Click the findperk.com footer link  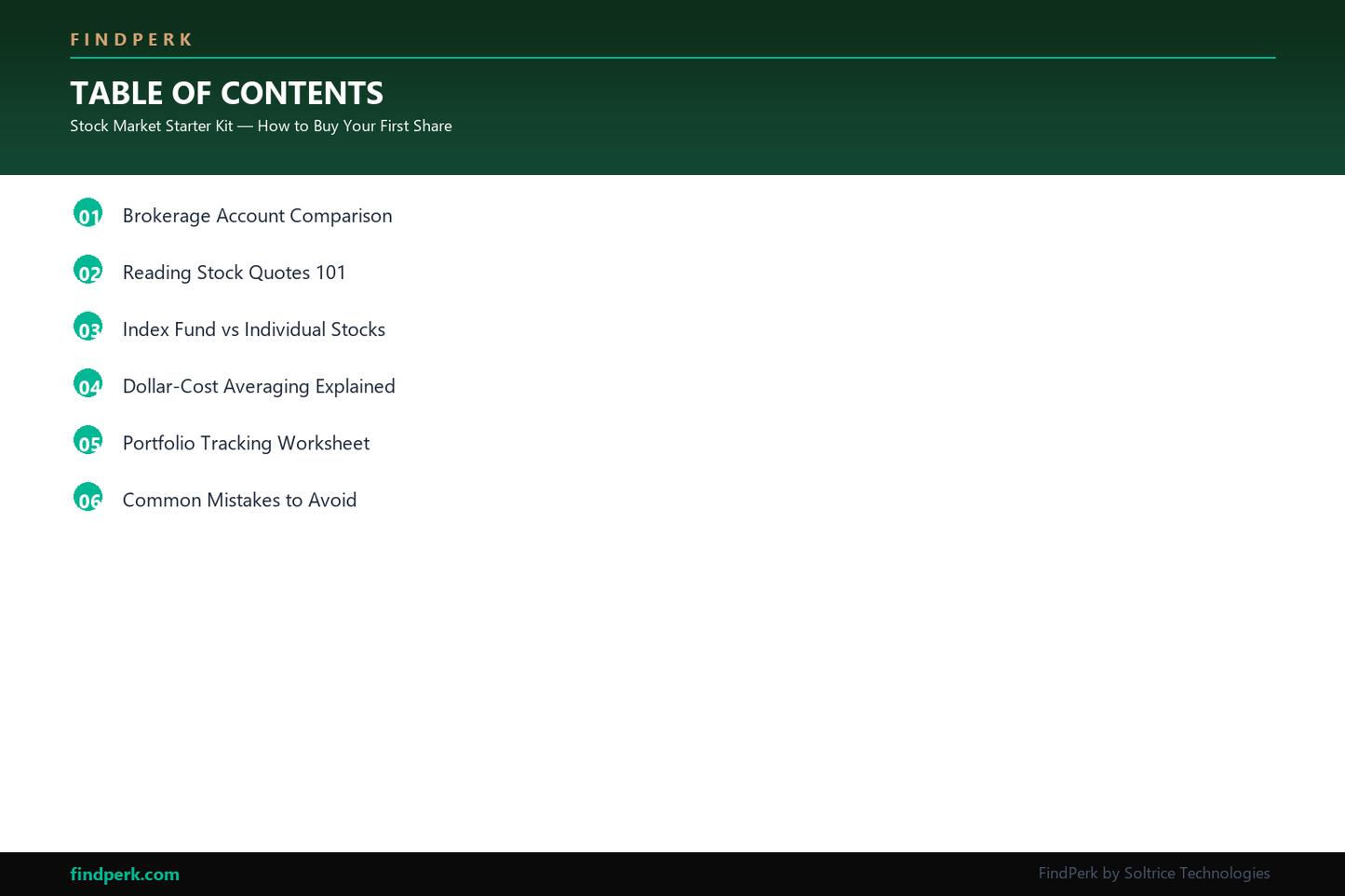point(125,875)
